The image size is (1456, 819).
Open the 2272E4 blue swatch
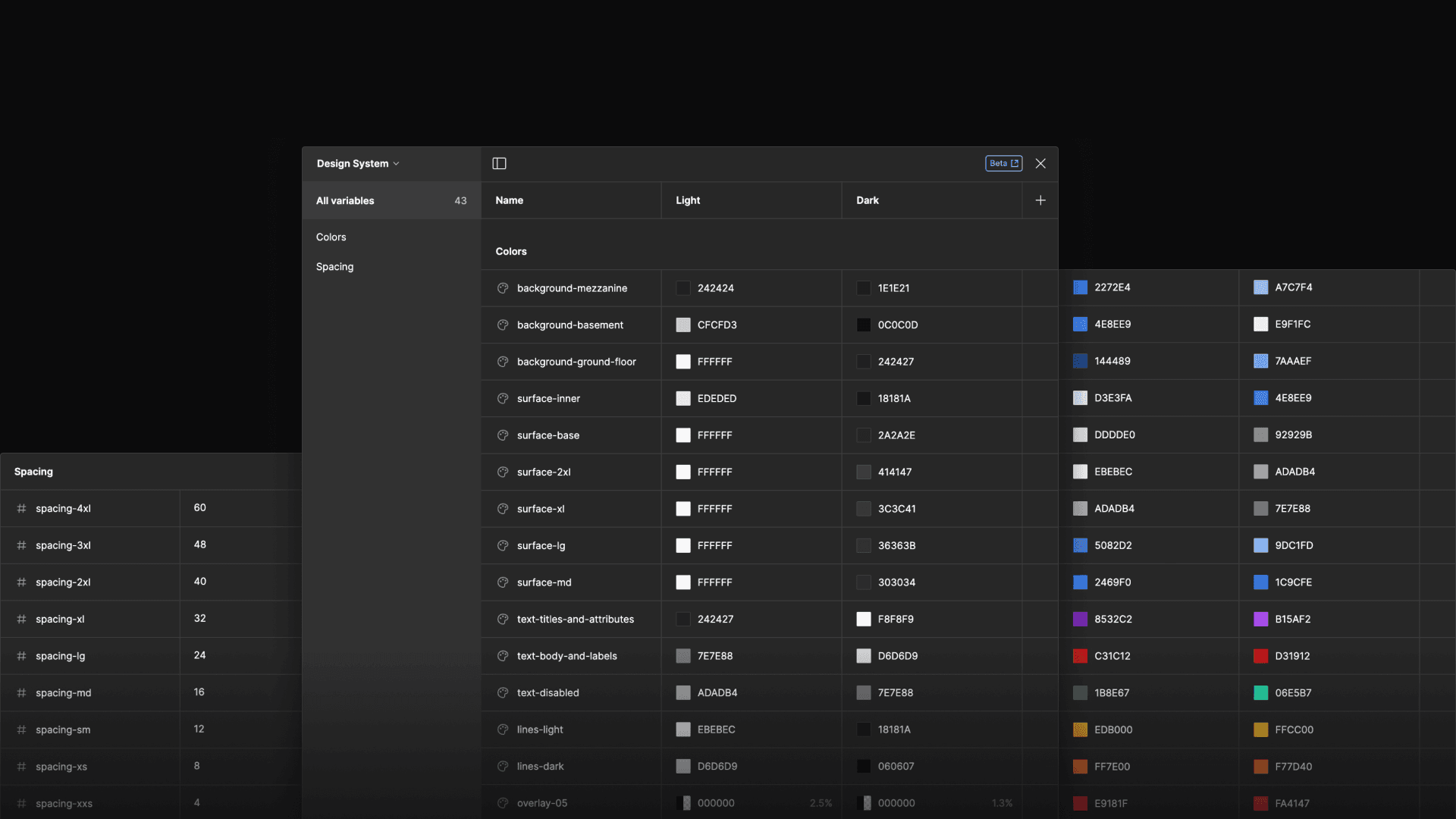[1081, 287]
